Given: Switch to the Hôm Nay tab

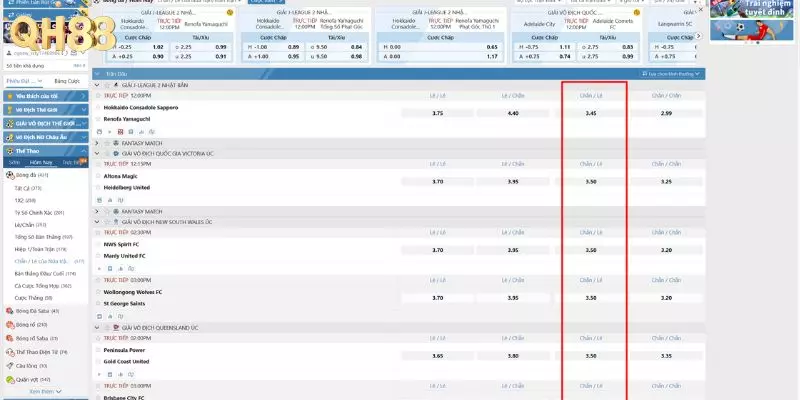Looking at the screenshot, I should pos(41,161).
